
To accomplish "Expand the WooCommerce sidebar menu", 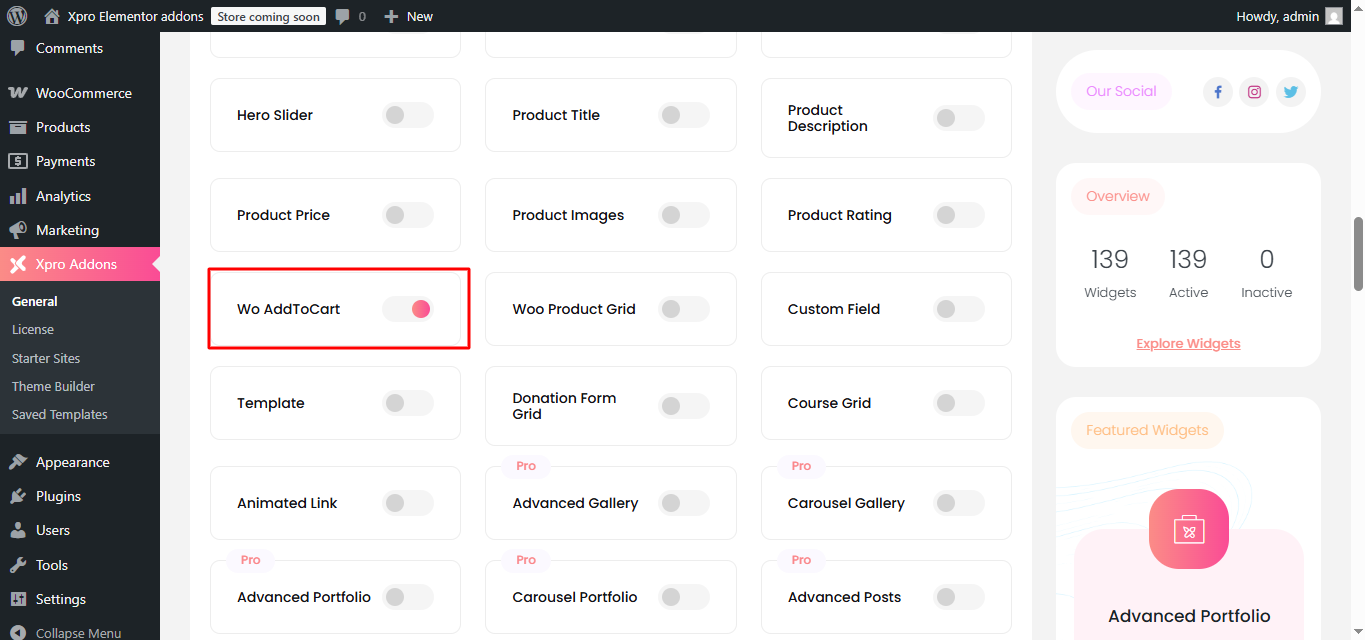I will click(x=83, y=93).
